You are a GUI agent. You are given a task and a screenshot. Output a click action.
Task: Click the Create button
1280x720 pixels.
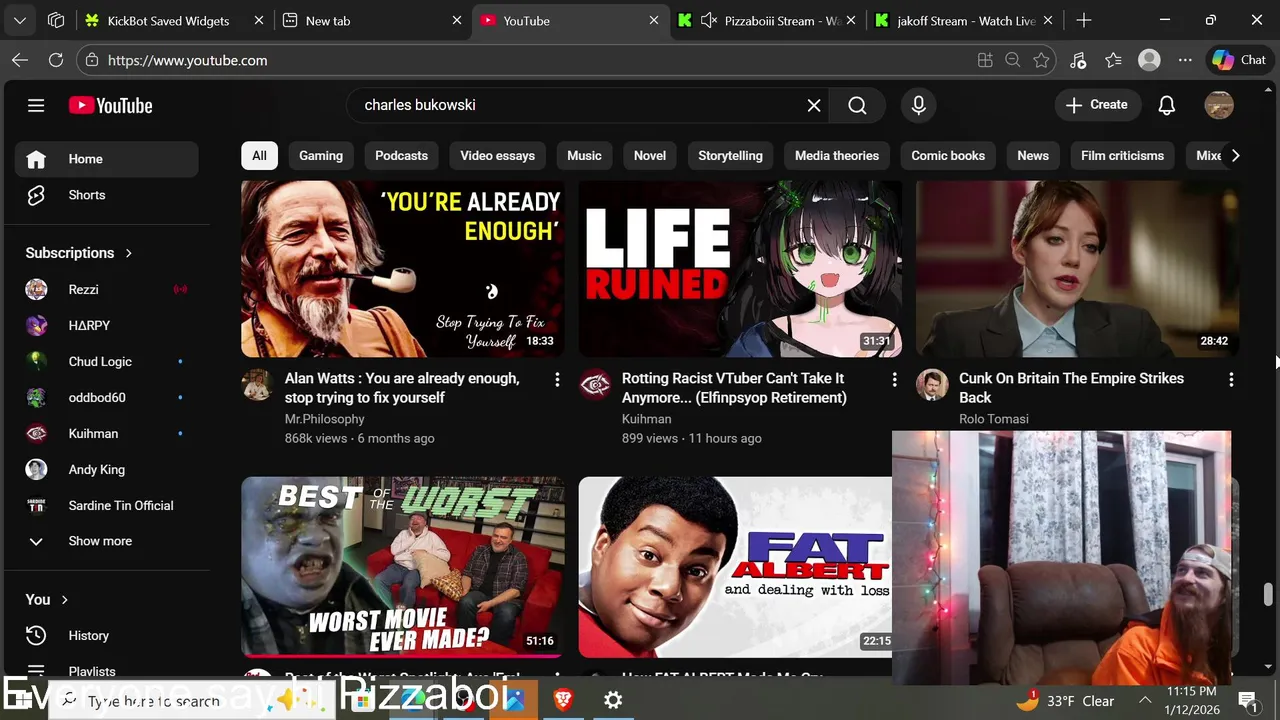pos(1097,105)
